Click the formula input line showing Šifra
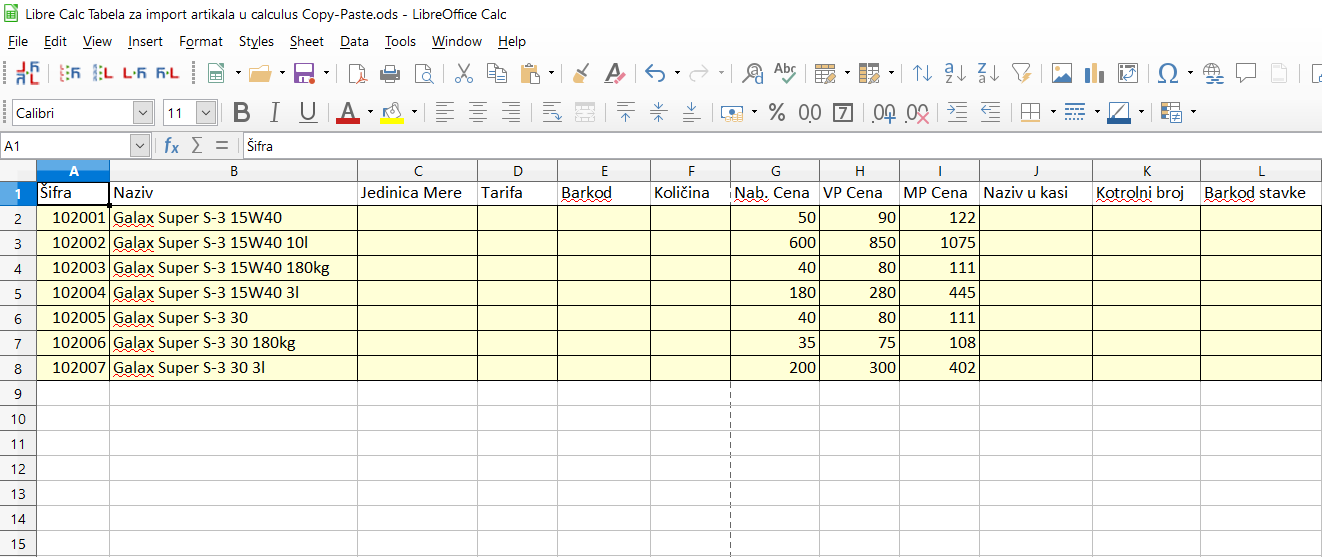 [x=781, y=146]
